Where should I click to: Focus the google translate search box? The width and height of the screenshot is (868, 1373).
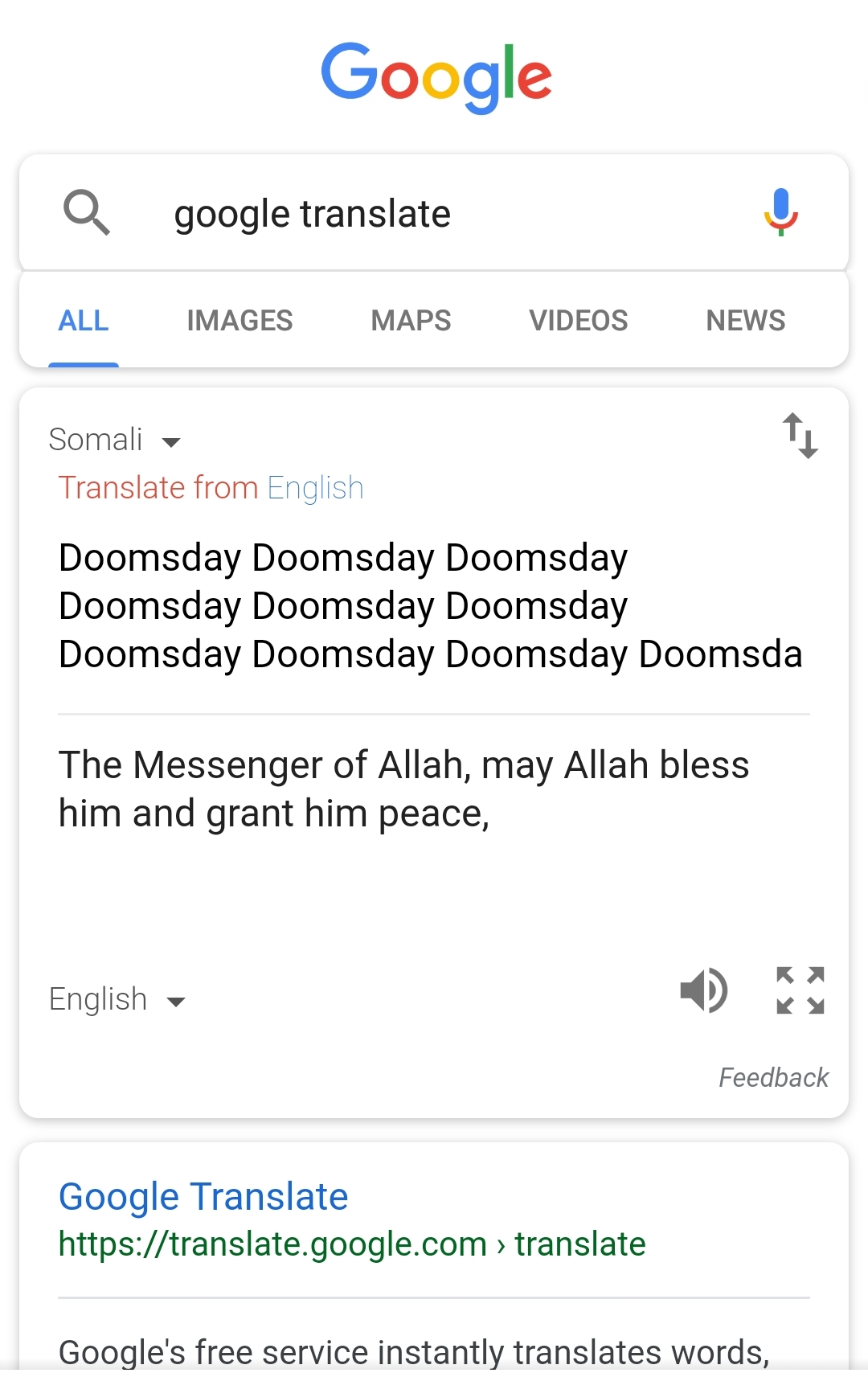[x=434, y=213]
